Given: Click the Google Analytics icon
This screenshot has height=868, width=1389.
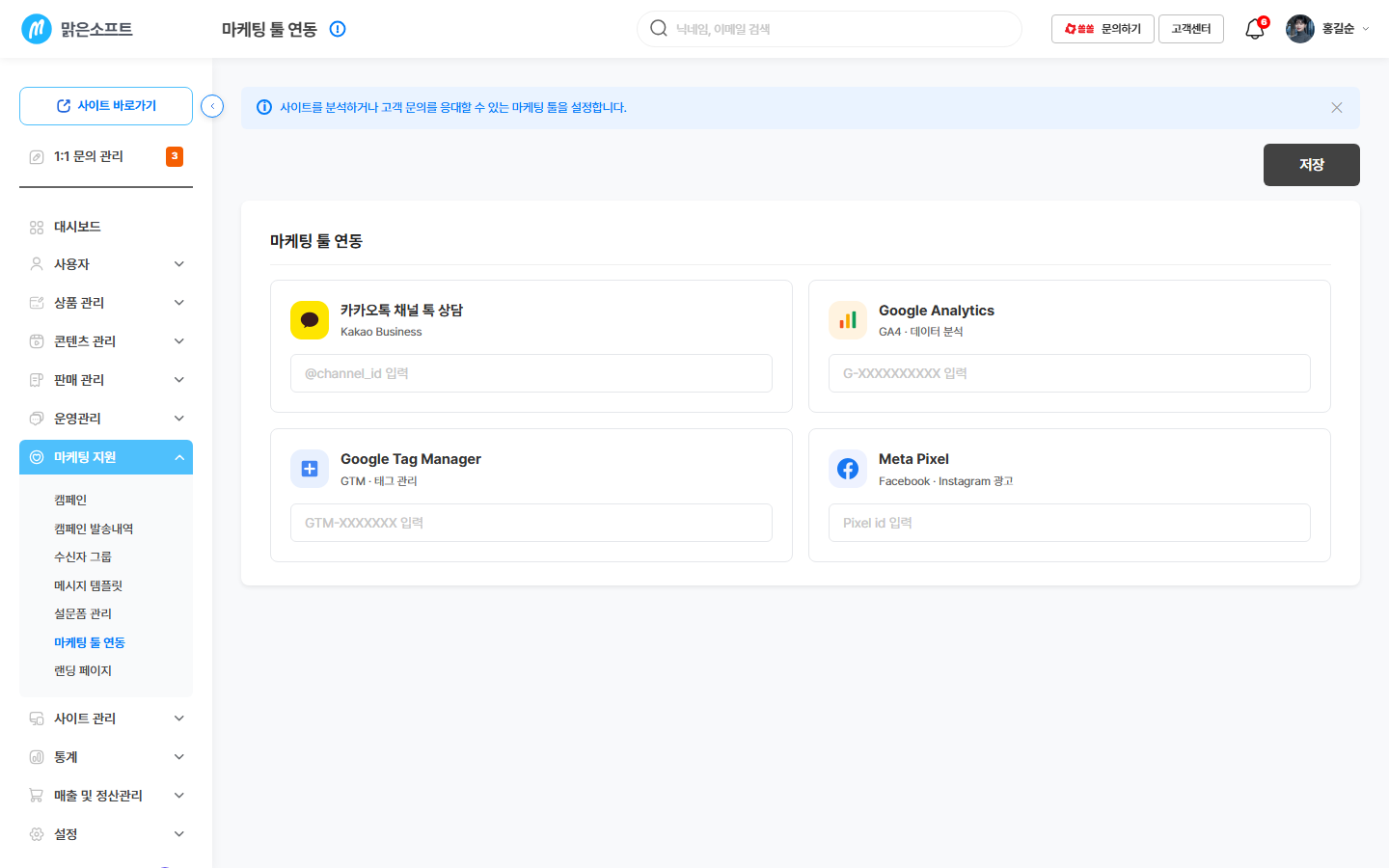Looking at the screenshot, I should (x=848, y=320).
